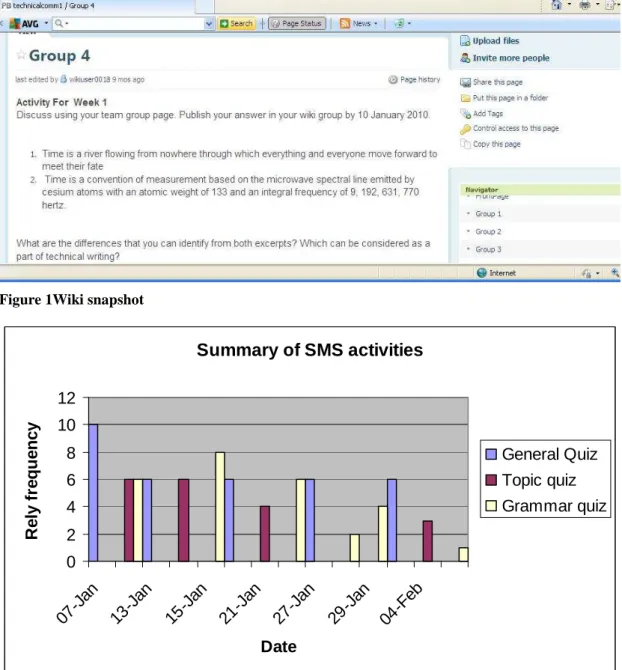Click the Grammar quiz legend color swatch
This screenshot has height=670, width=622.
(x=491, y=506)
